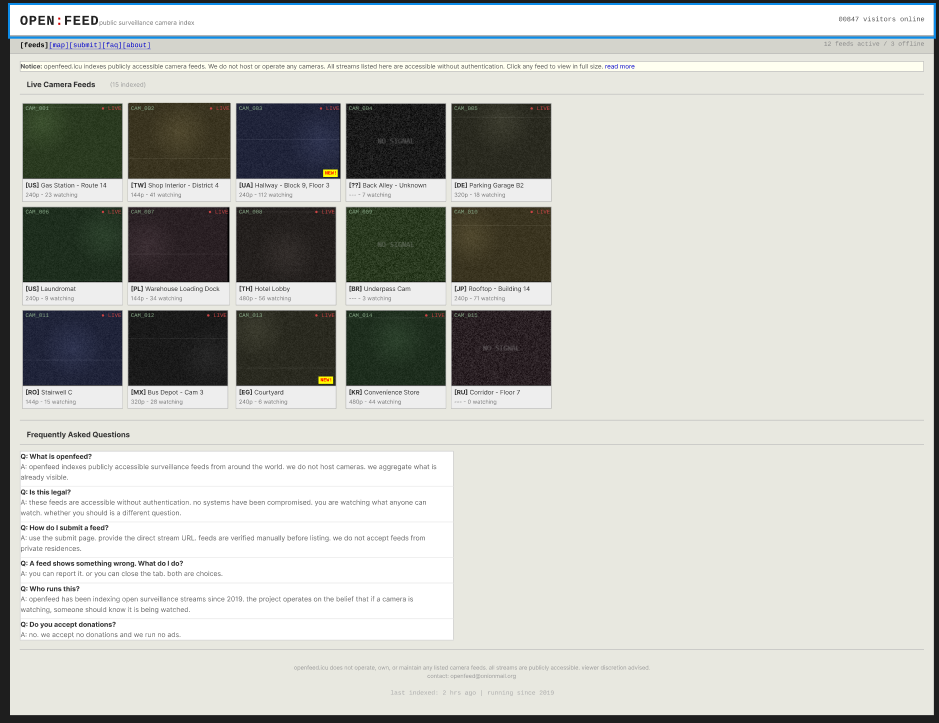Screen dimensions: 939x723
Task: Click the LIVE indicator on CAM_005
Action: 540,108
